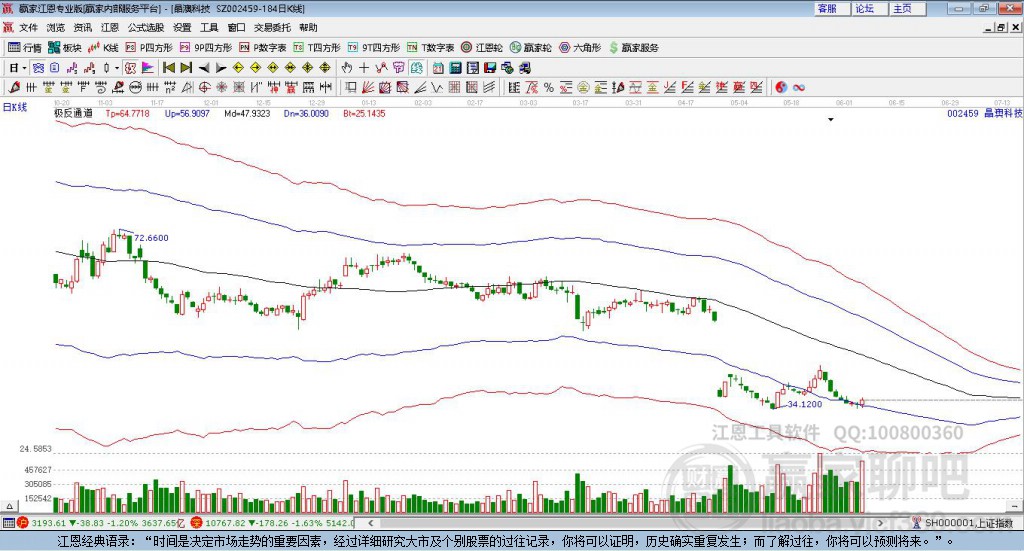Image resolution: width=1024 pixels, height=551 pixels.
Task: Click the pink flag icon
Action: pyautogui.click(x=148, y=68)
